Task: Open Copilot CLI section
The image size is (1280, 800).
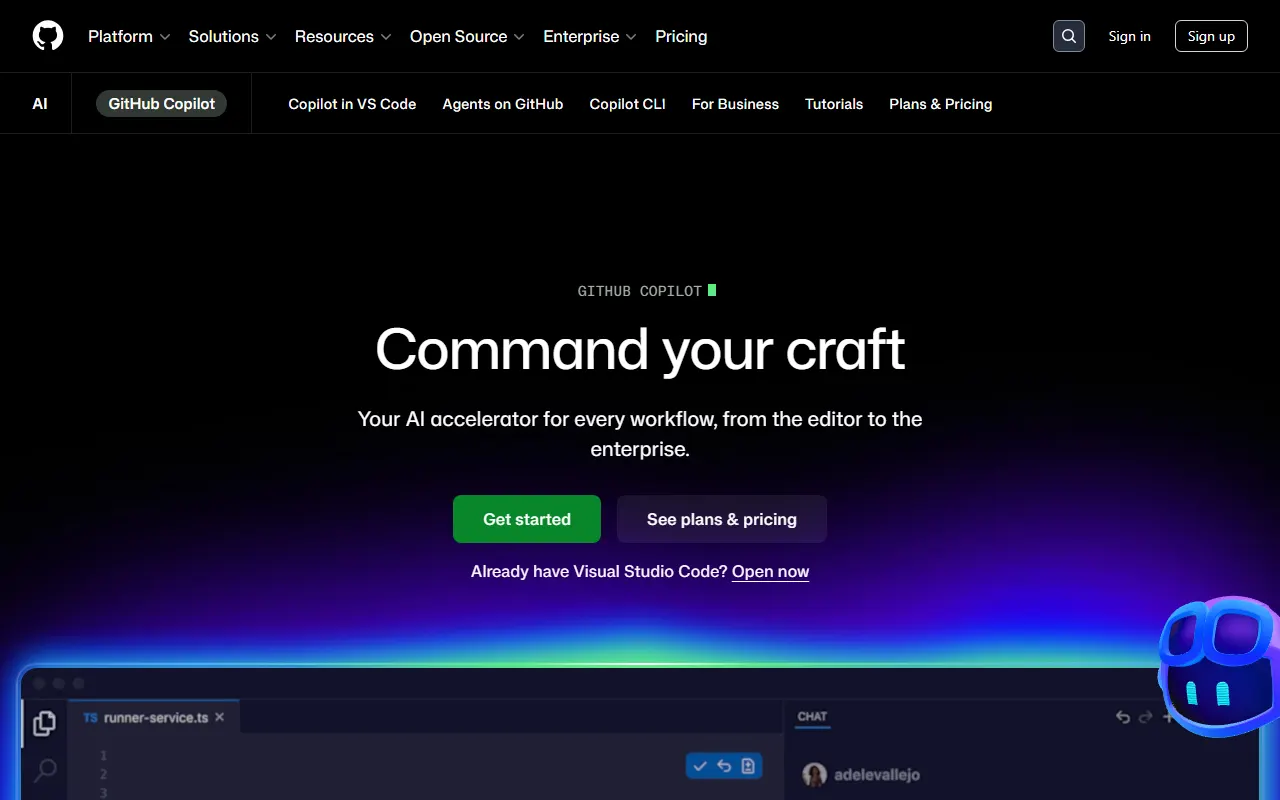Action: point(627,104)
